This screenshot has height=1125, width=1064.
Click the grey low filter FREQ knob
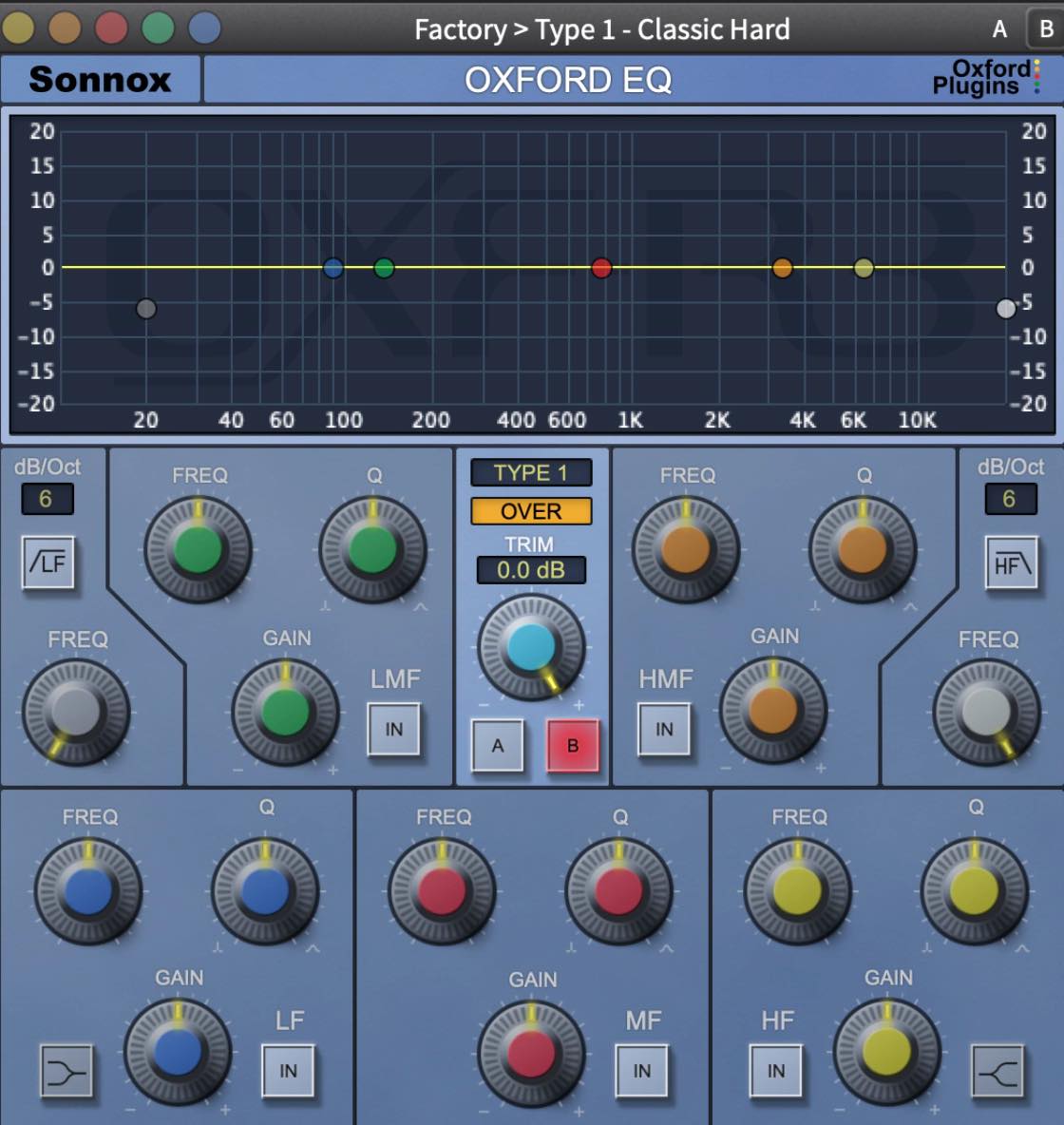tap(76, 713)
